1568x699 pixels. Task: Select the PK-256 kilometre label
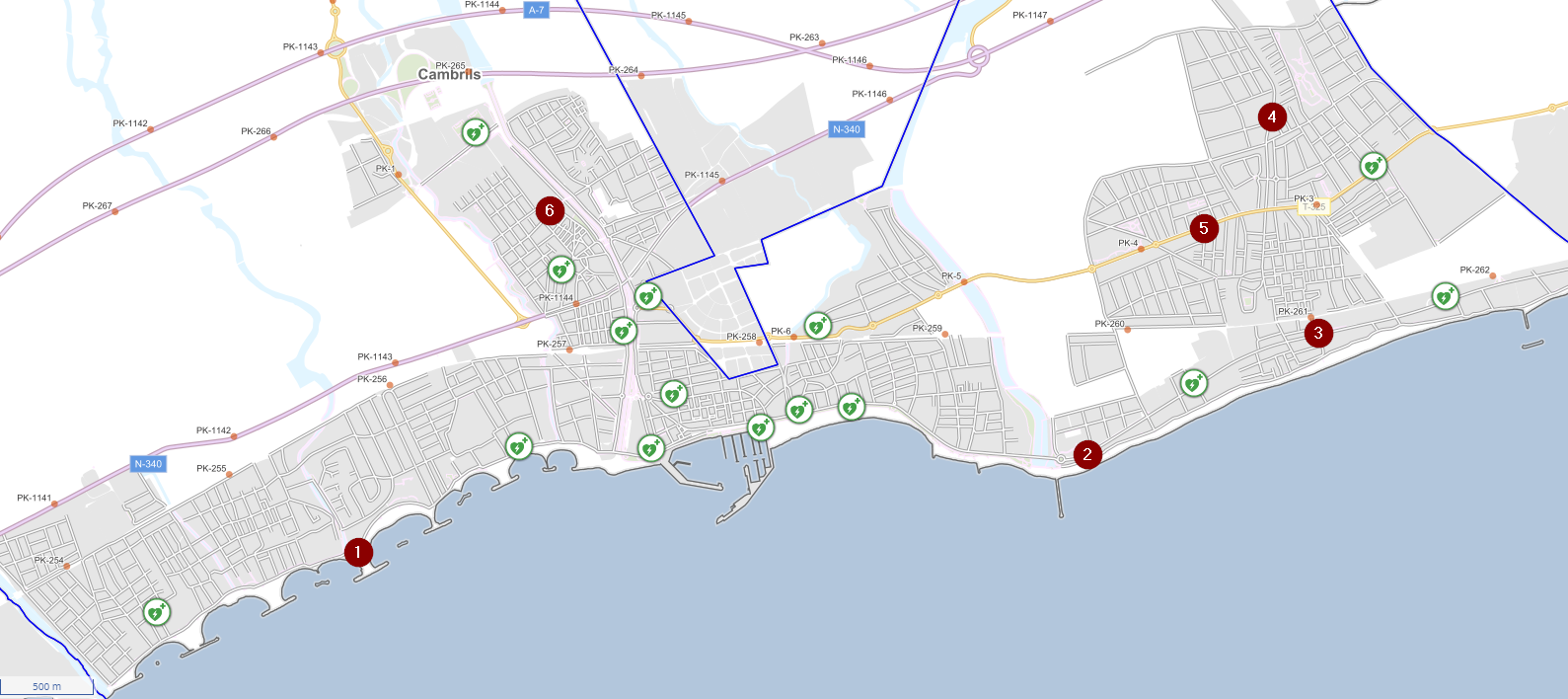372,379
